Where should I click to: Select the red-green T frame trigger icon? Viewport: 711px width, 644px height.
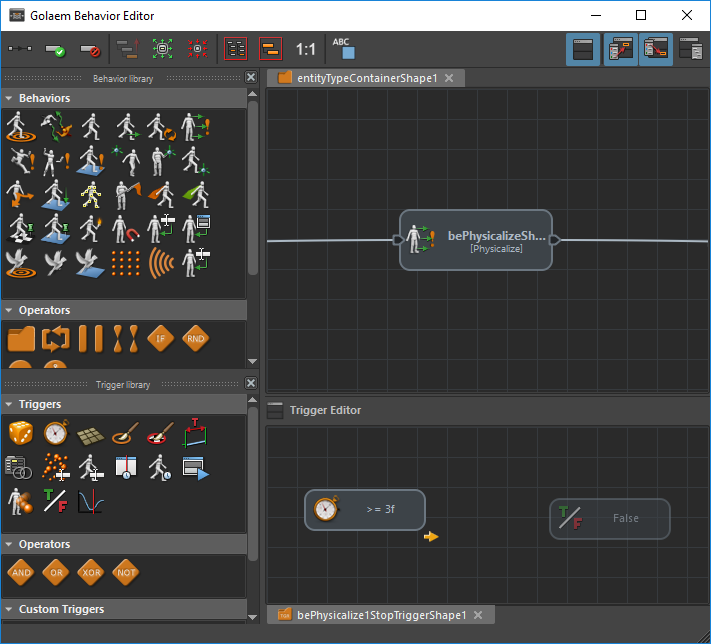(x=195, y=432)
